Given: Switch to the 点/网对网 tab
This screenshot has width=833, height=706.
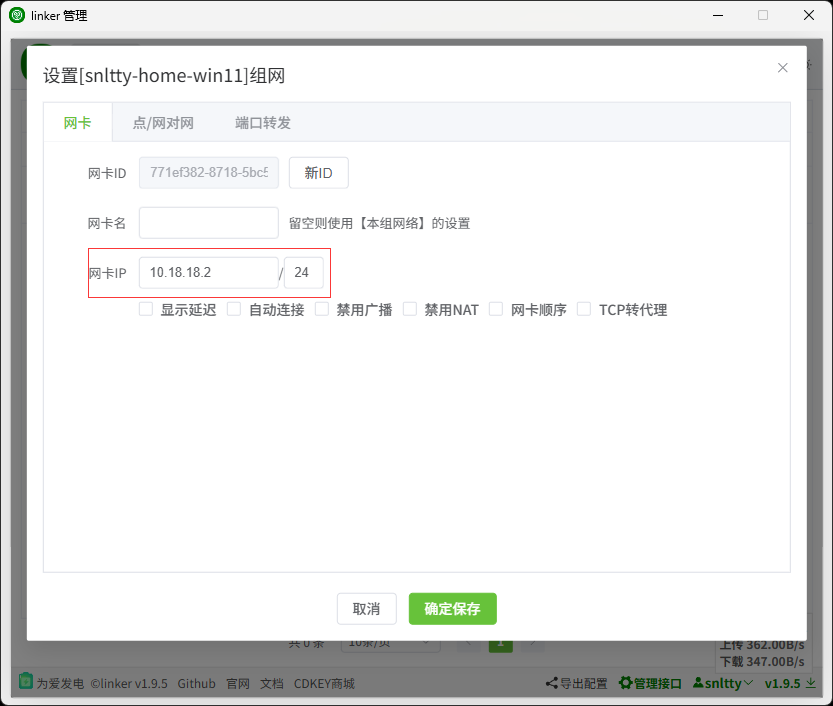Looking at the screenshot, I should pyautogui.click(x=163, y=123).
